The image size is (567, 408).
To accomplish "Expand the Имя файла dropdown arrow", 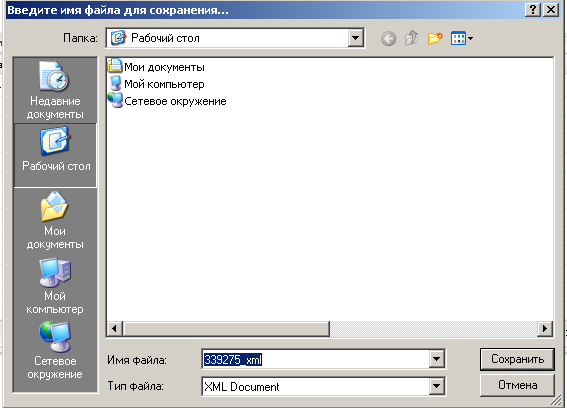I will coord(436,359).
